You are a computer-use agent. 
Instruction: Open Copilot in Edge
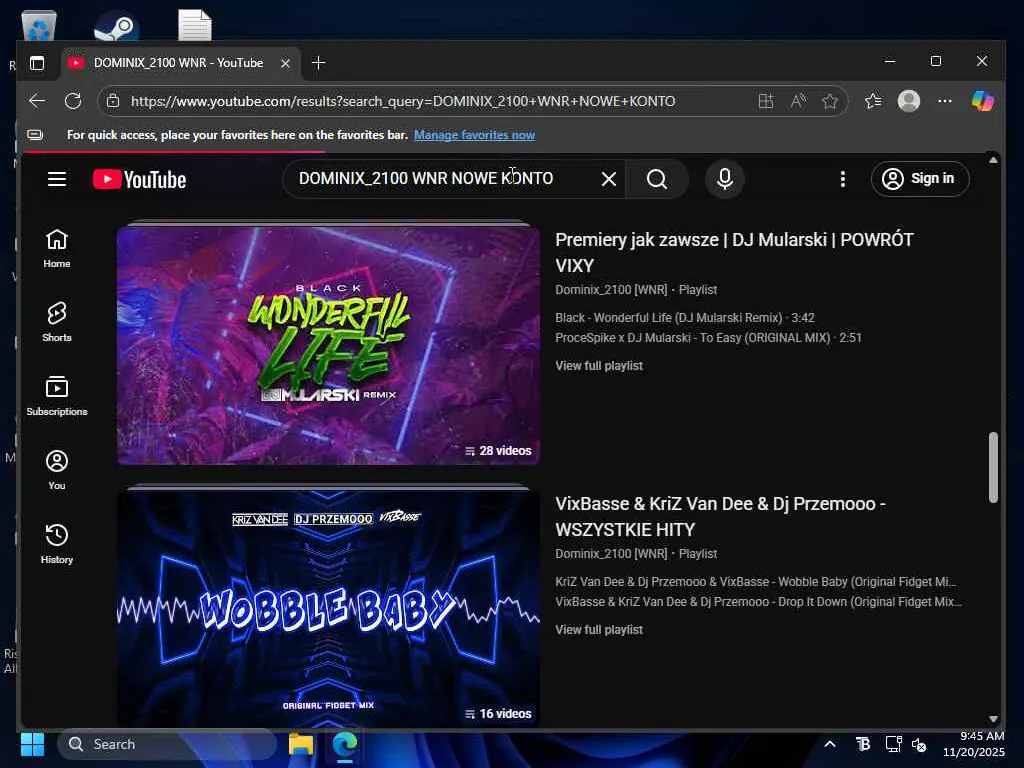tap(982, 101)
